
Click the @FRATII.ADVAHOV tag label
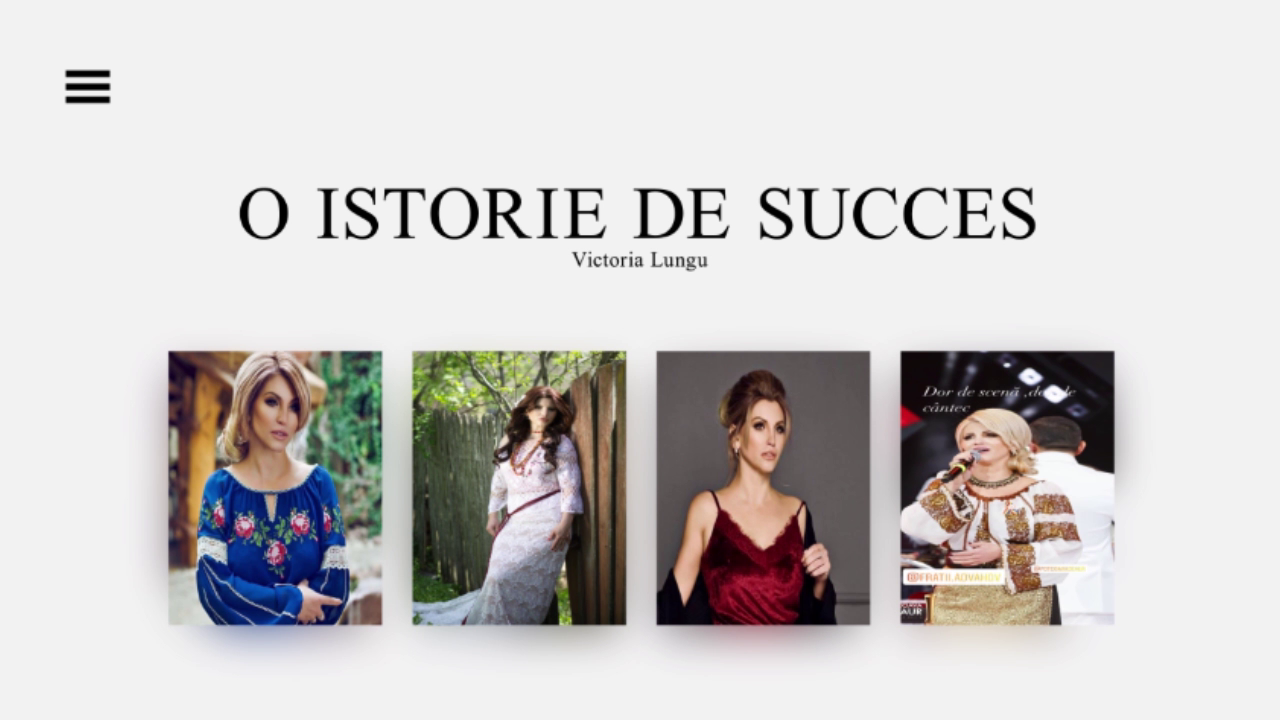[954, 577]
